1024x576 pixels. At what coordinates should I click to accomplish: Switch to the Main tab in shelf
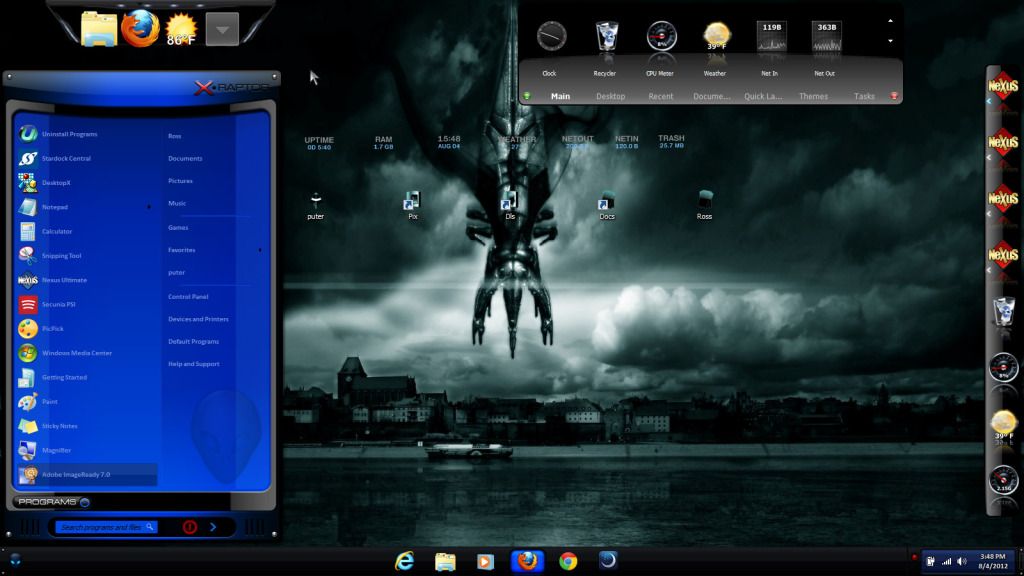560,96
